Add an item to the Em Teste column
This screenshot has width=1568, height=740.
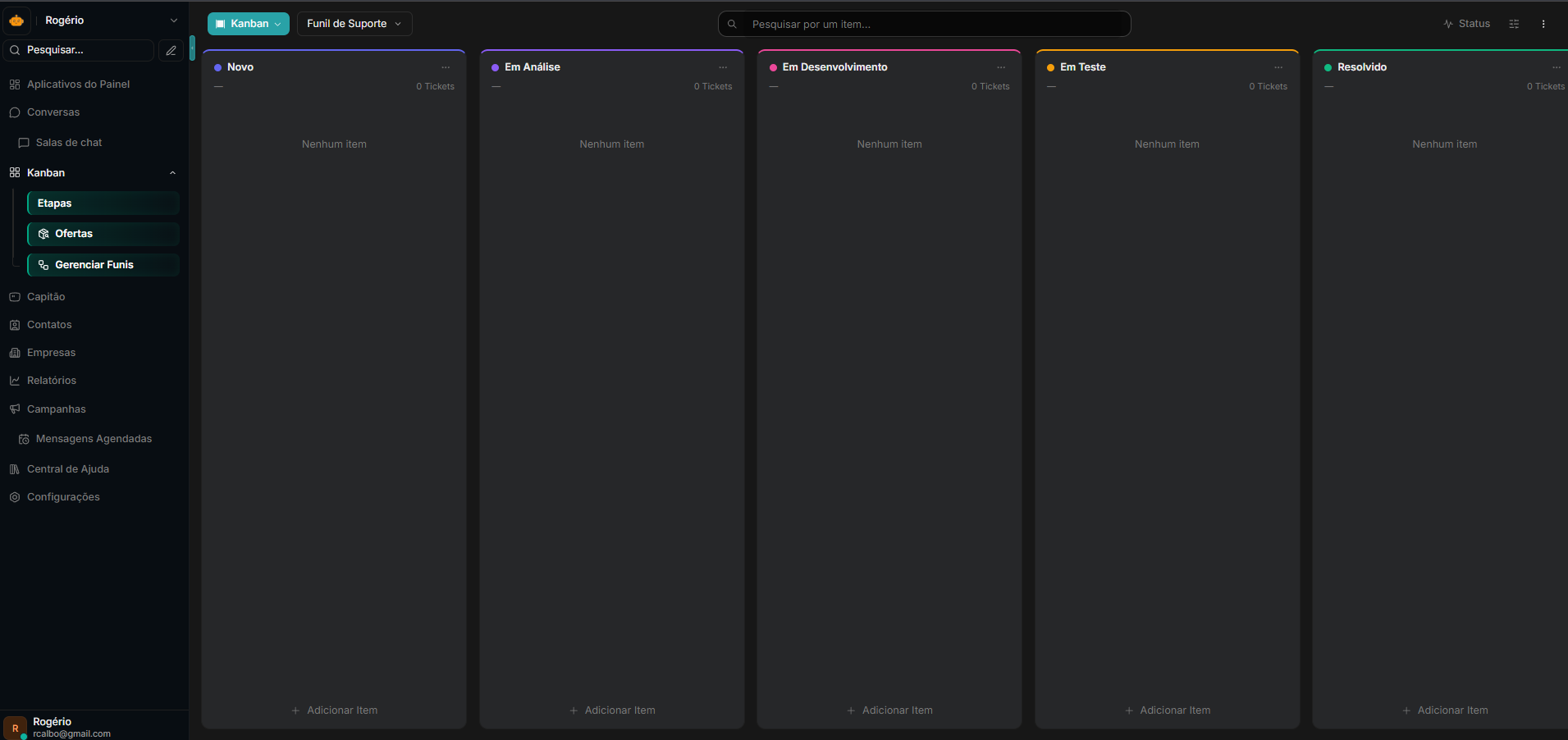pyautogui.click(x=1168, y=710)
